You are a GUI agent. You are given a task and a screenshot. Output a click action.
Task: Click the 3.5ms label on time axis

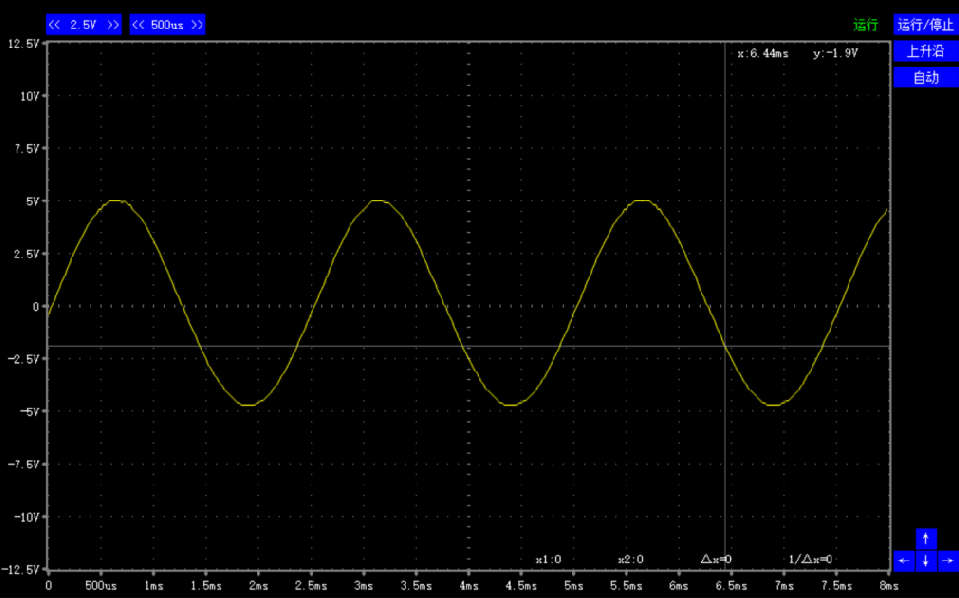pos(417,586)
